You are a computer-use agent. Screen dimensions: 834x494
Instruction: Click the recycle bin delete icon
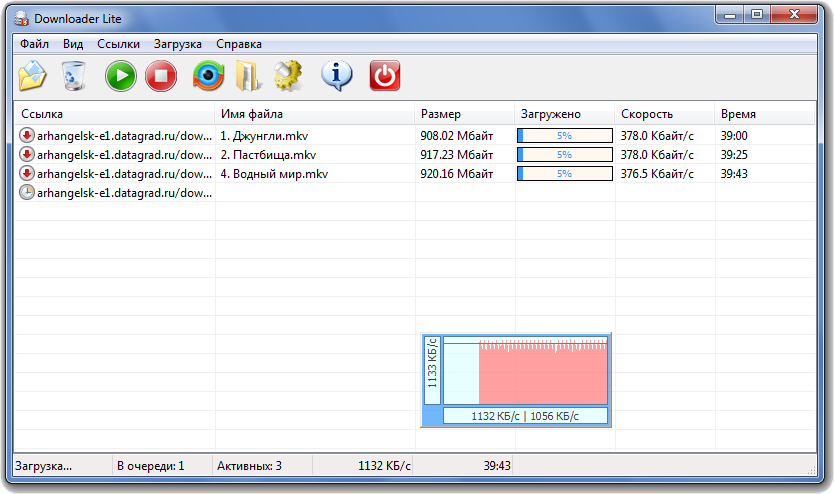(x=73, y=76)
